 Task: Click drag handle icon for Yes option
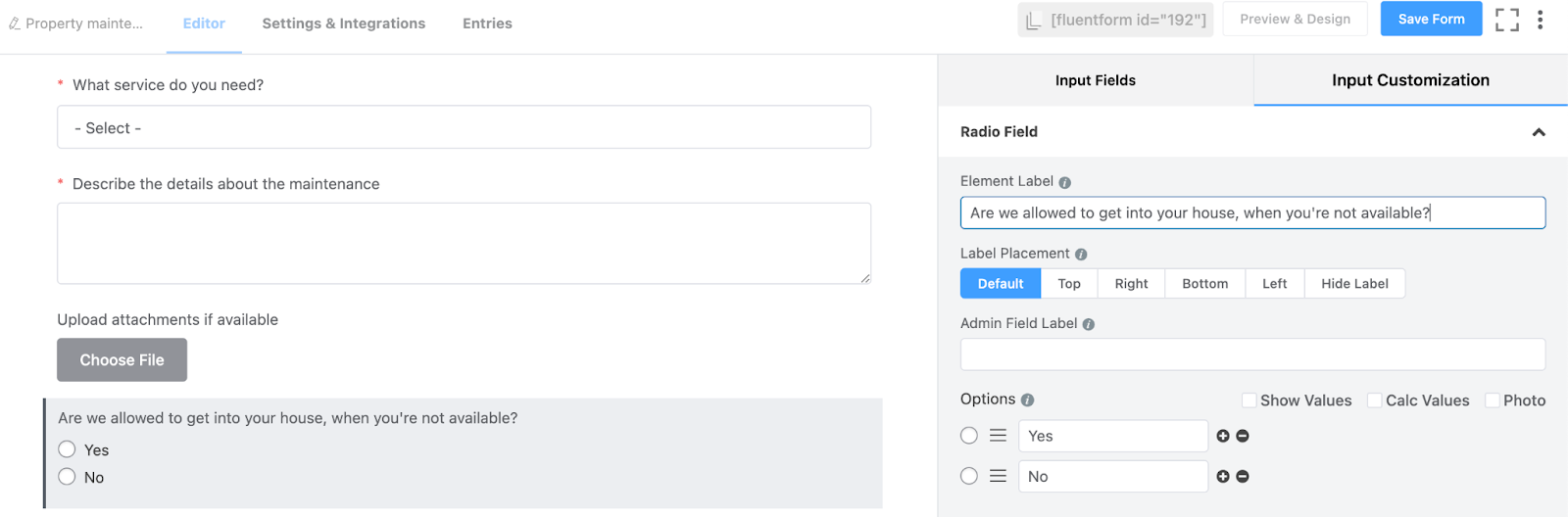click(998, 436)
